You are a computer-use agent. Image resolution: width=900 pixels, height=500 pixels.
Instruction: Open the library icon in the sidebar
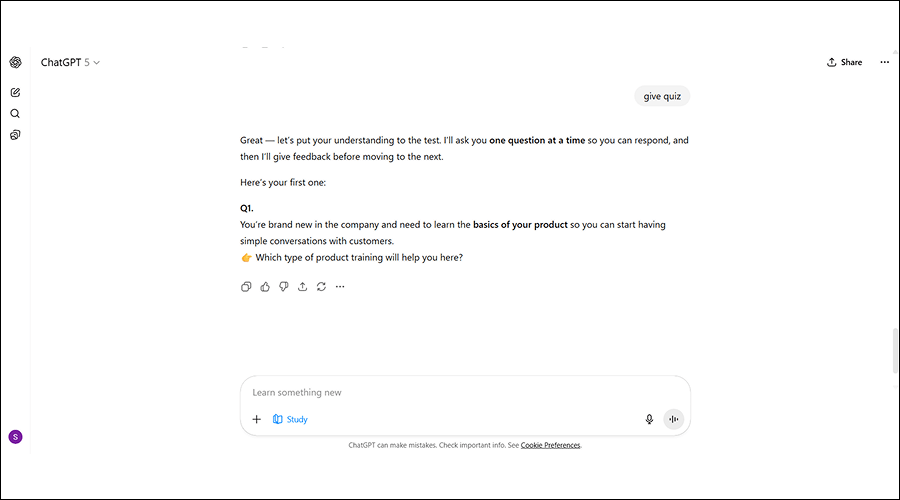point(15,135)
